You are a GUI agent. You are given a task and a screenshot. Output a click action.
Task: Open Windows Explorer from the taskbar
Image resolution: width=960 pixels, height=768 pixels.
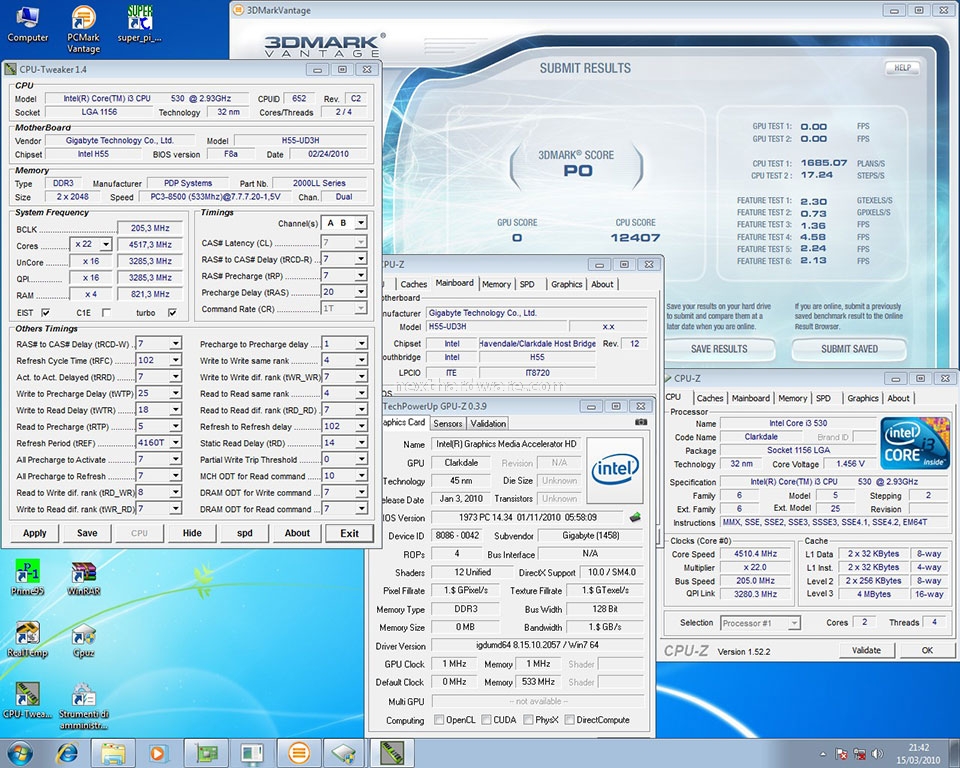coord(113,753)
